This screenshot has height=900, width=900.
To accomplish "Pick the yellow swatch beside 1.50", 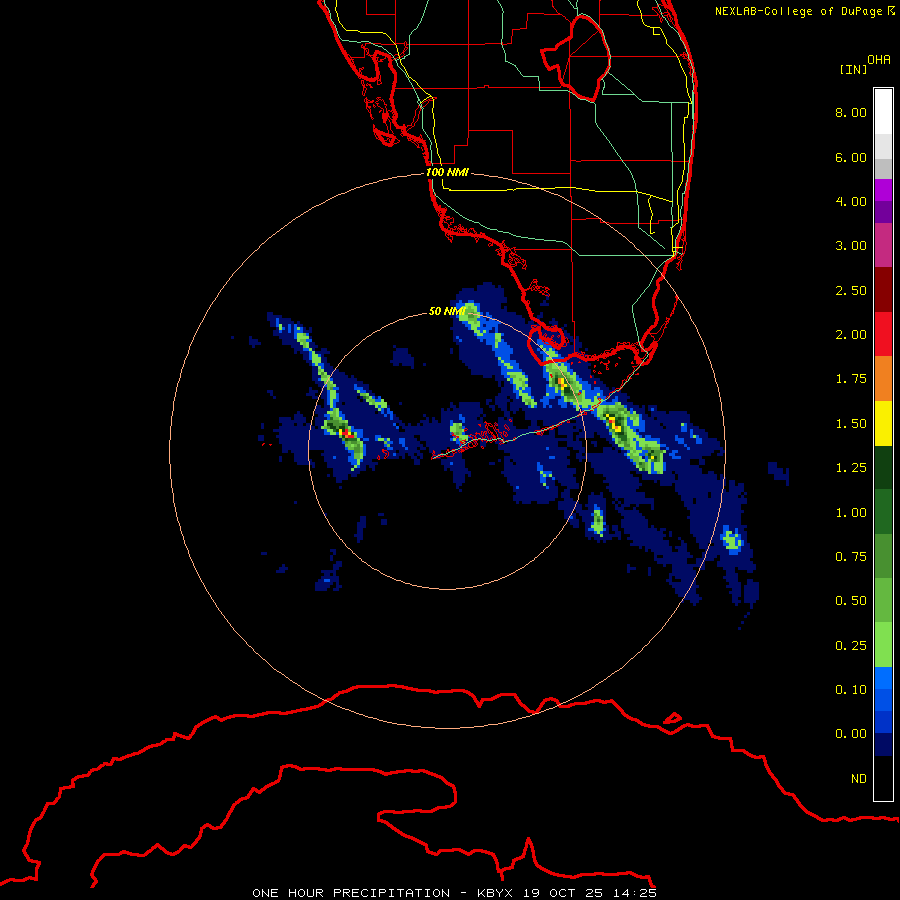I will coord(883,423).
